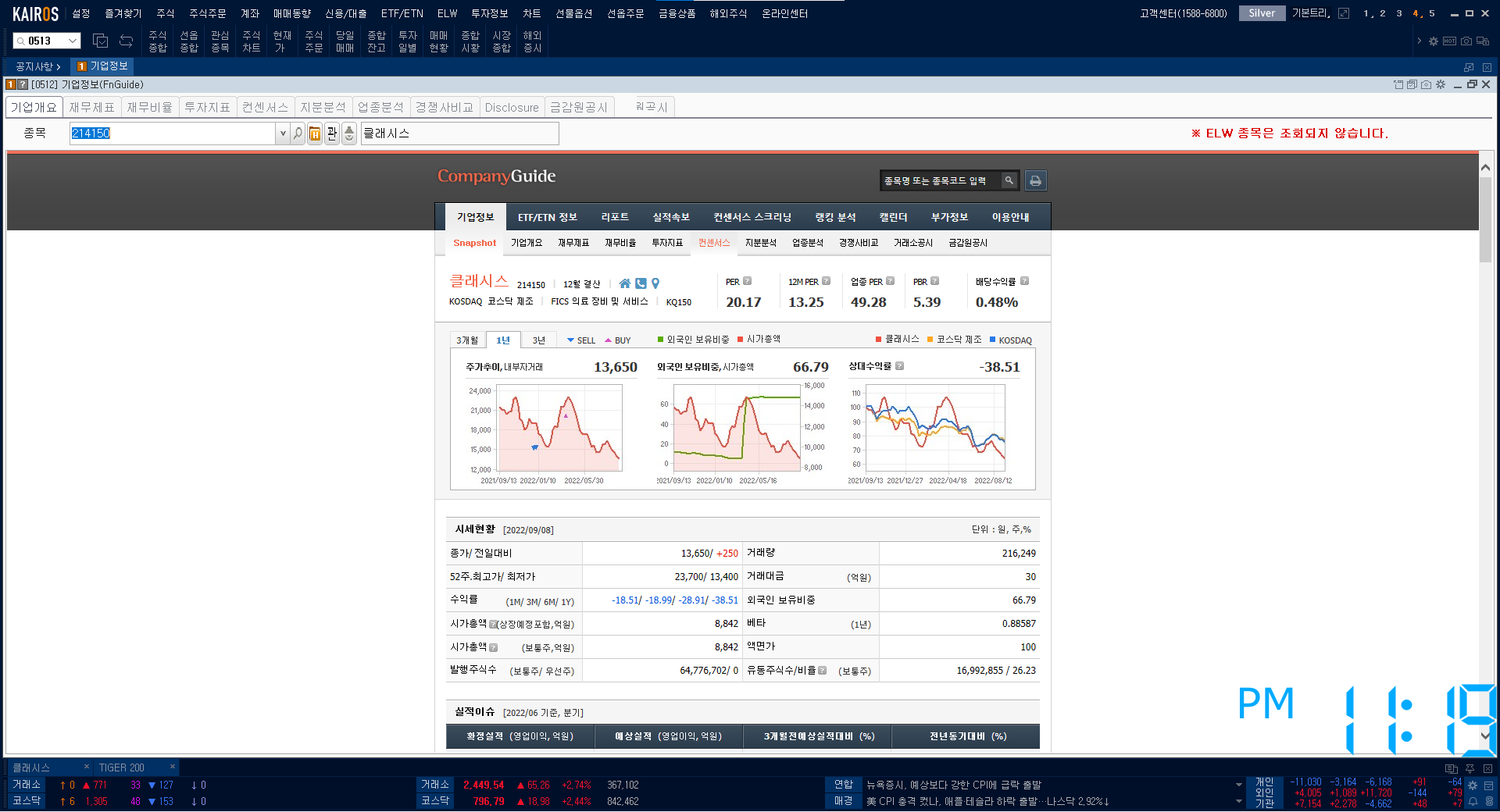Expand the 매경 news ticker dropdown
Viewport: 1500px width, 812px height.
tap(1239, 801)
